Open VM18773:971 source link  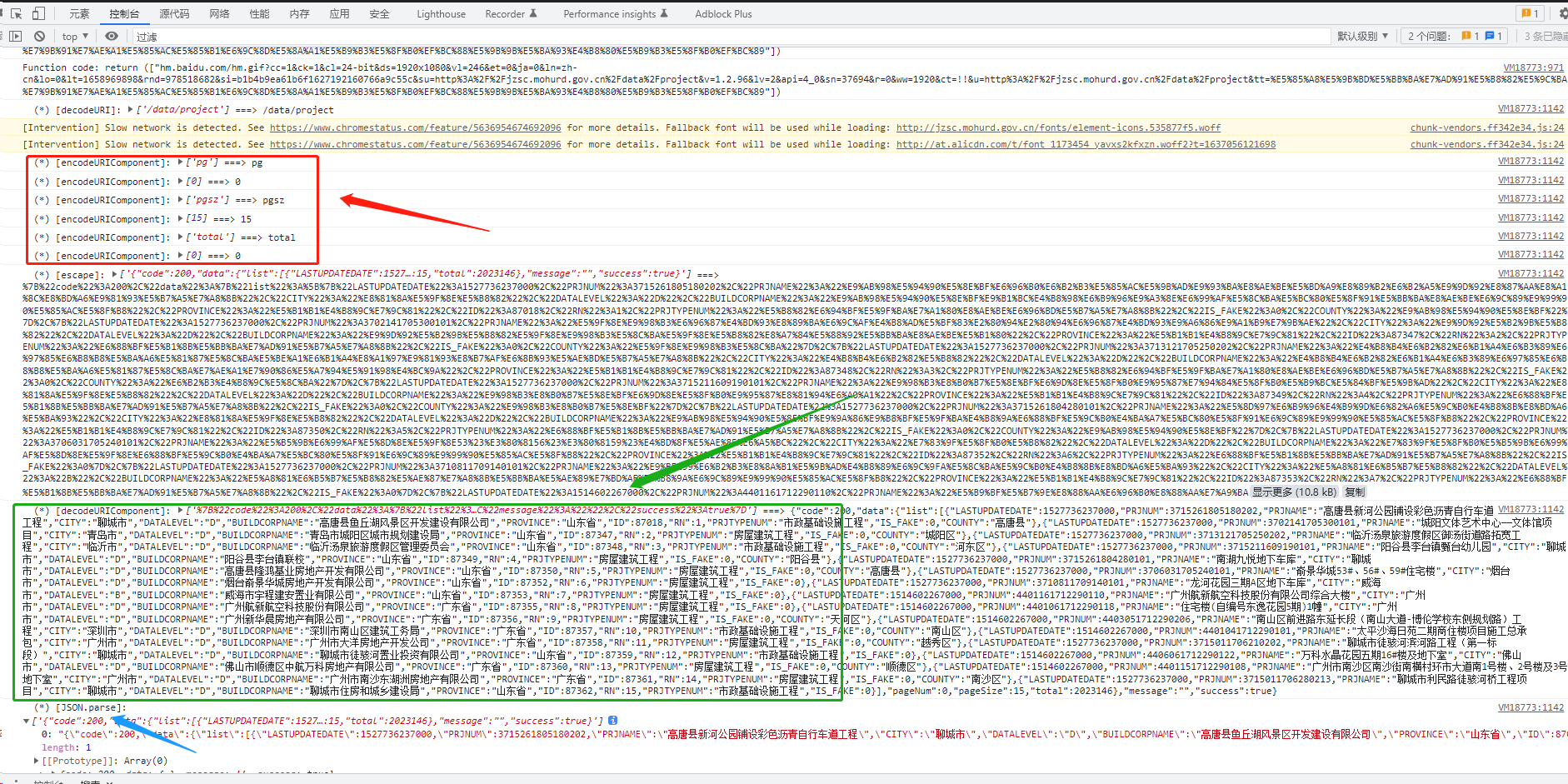[x=1533, y=67]
